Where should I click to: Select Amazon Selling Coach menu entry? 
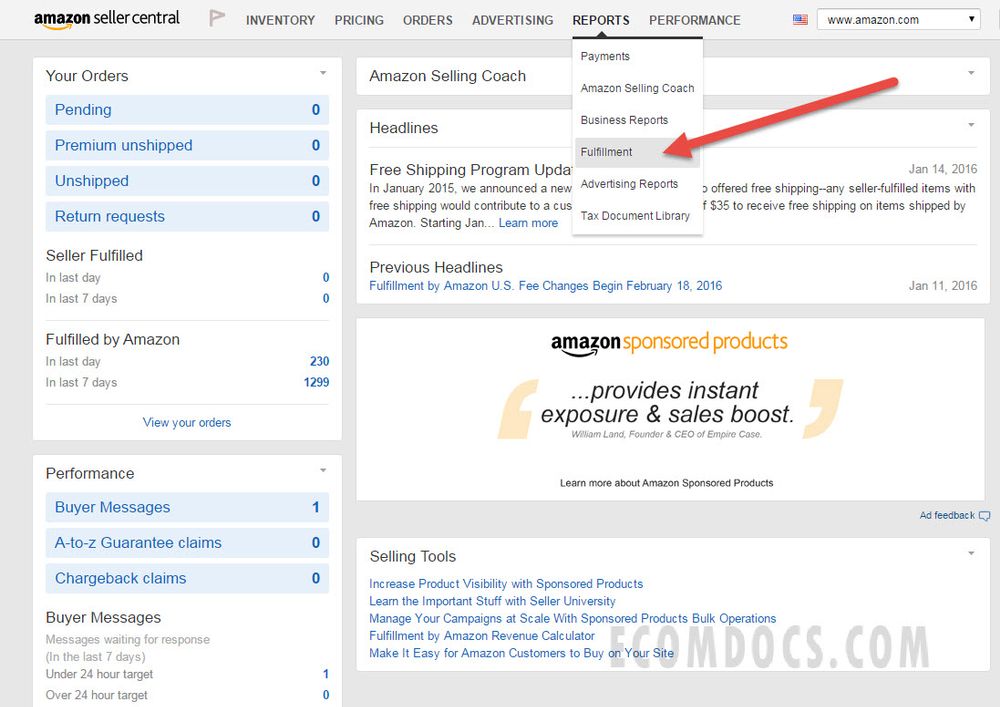(637, 88)
